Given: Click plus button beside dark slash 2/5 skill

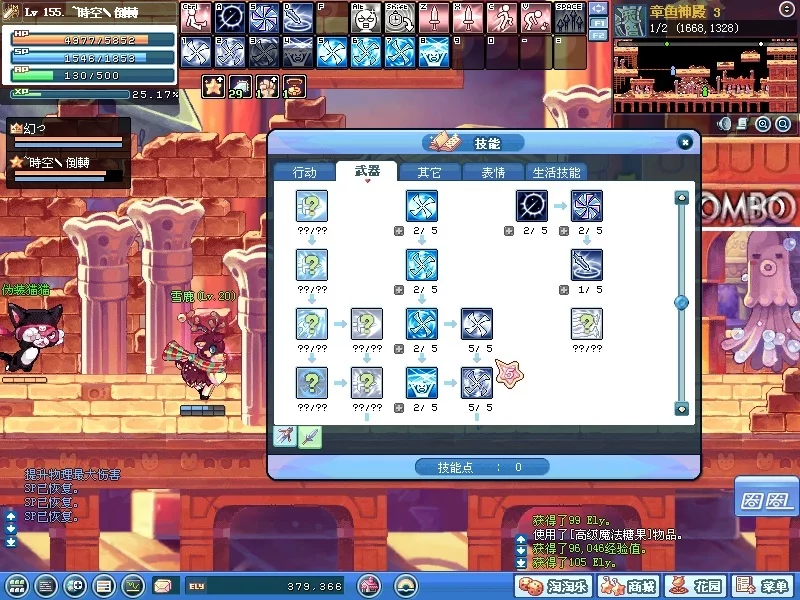Looking at the screenshot, I should pyautogui.click(x=509, y=231).
